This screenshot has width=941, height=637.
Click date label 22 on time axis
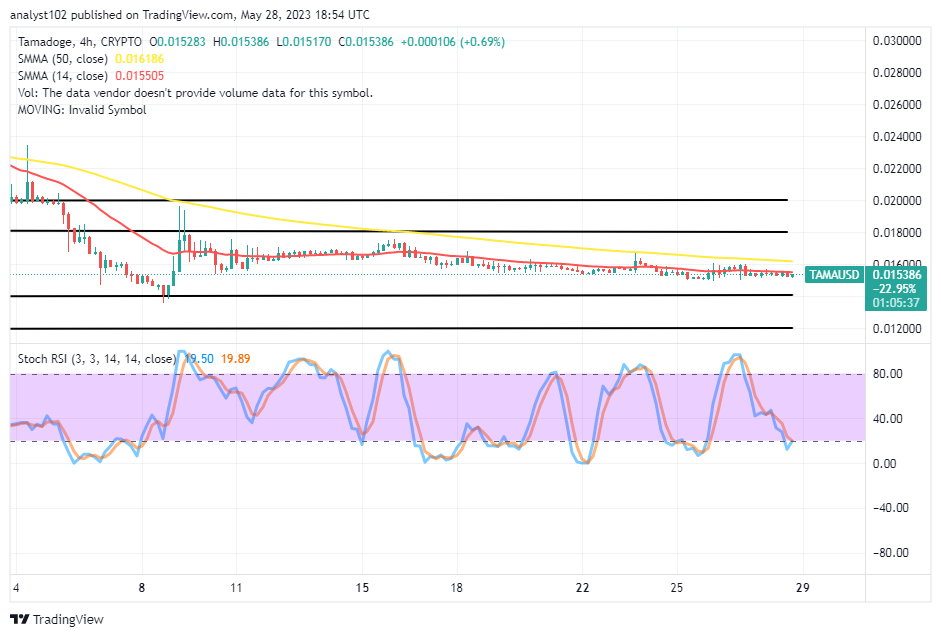point(582,588)
